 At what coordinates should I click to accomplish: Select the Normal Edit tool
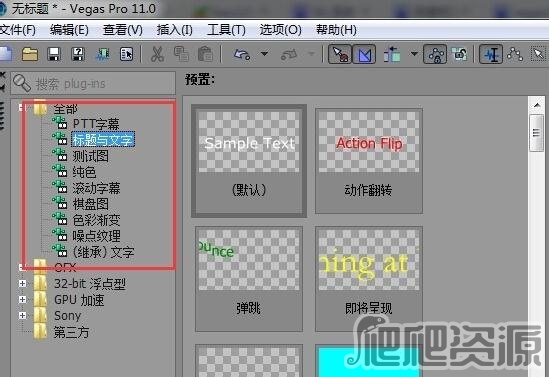click(x=491, y=54)
